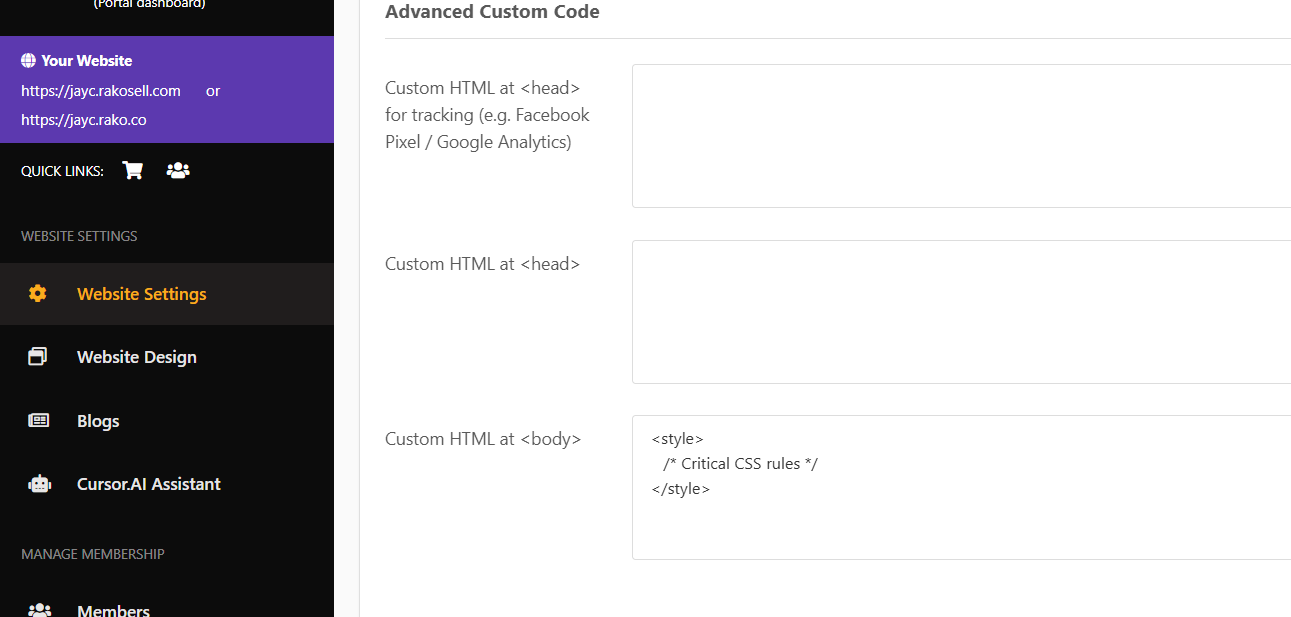Screen dimensions: 1291x617
Task: Focus the tracking Custom HTML head field
Action: click(960, 136)
